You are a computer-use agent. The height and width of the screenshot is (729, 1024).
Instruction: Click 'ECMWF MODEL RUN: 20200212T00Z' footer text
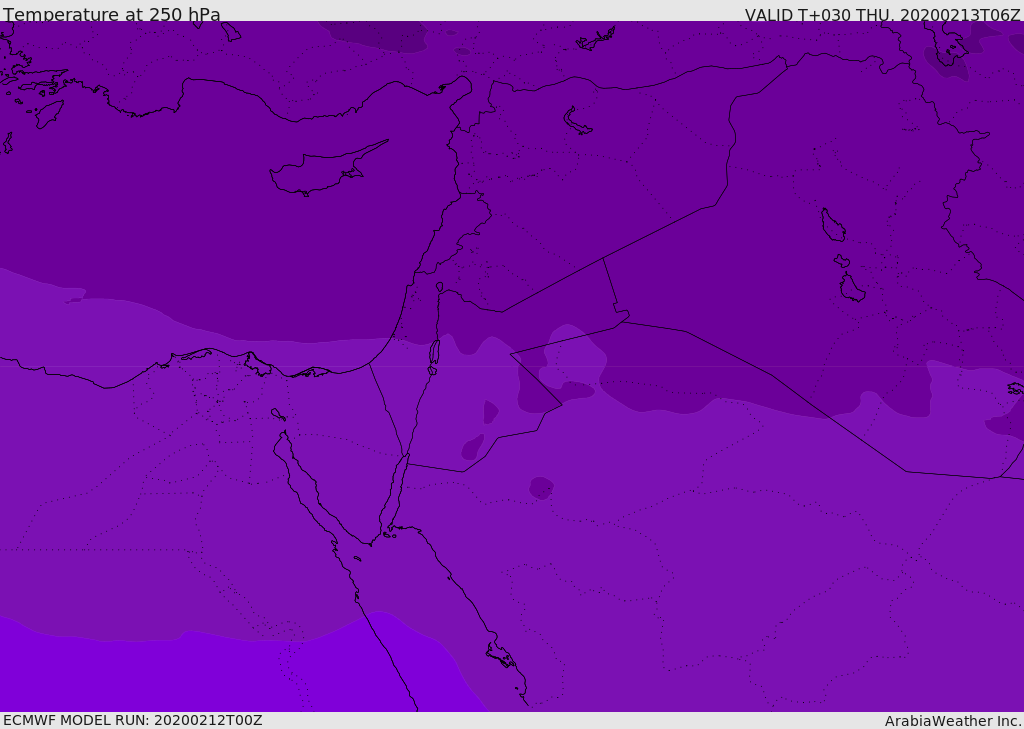(133, 720)
